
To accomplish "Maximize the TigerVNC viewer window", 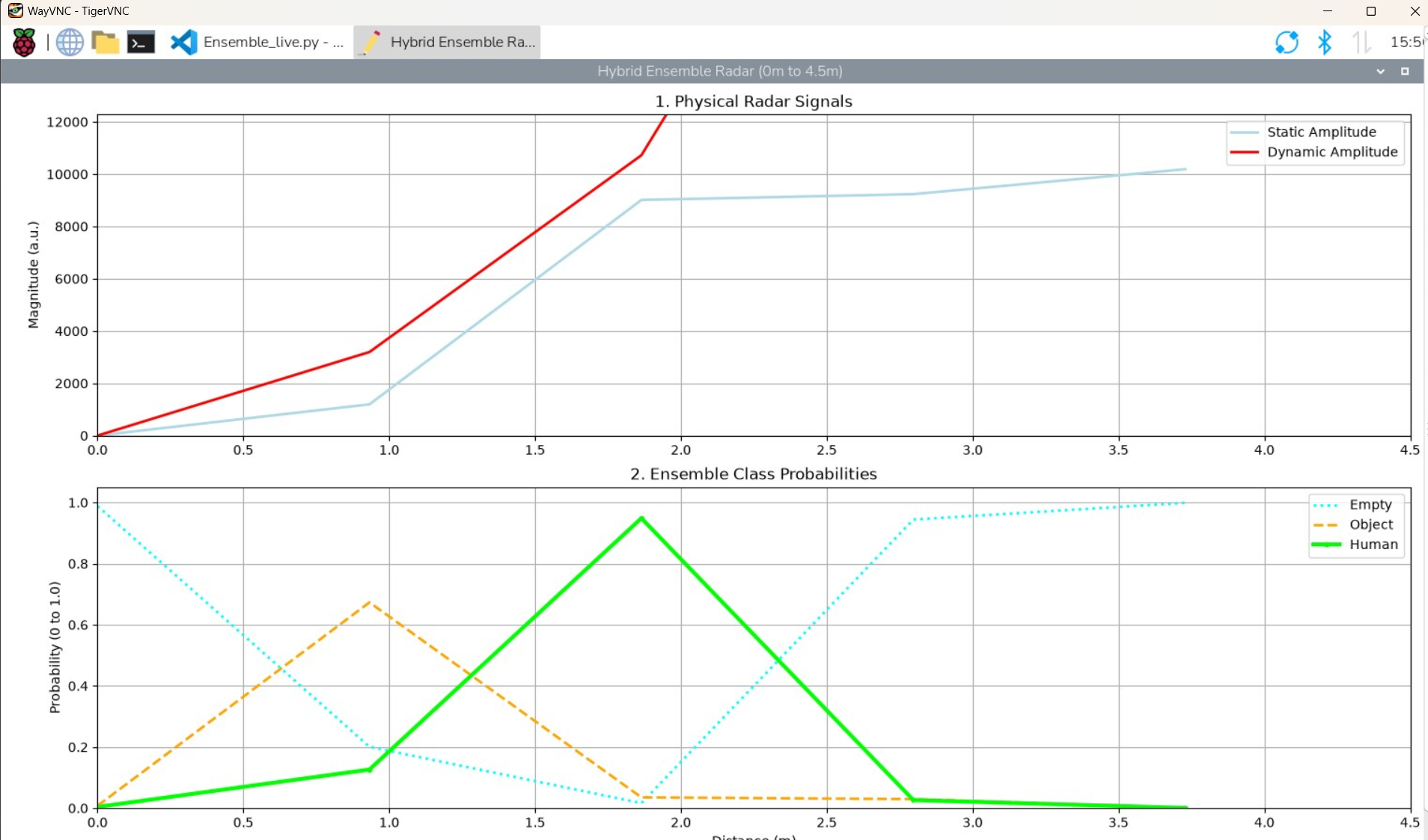I will coord(1371,10).
